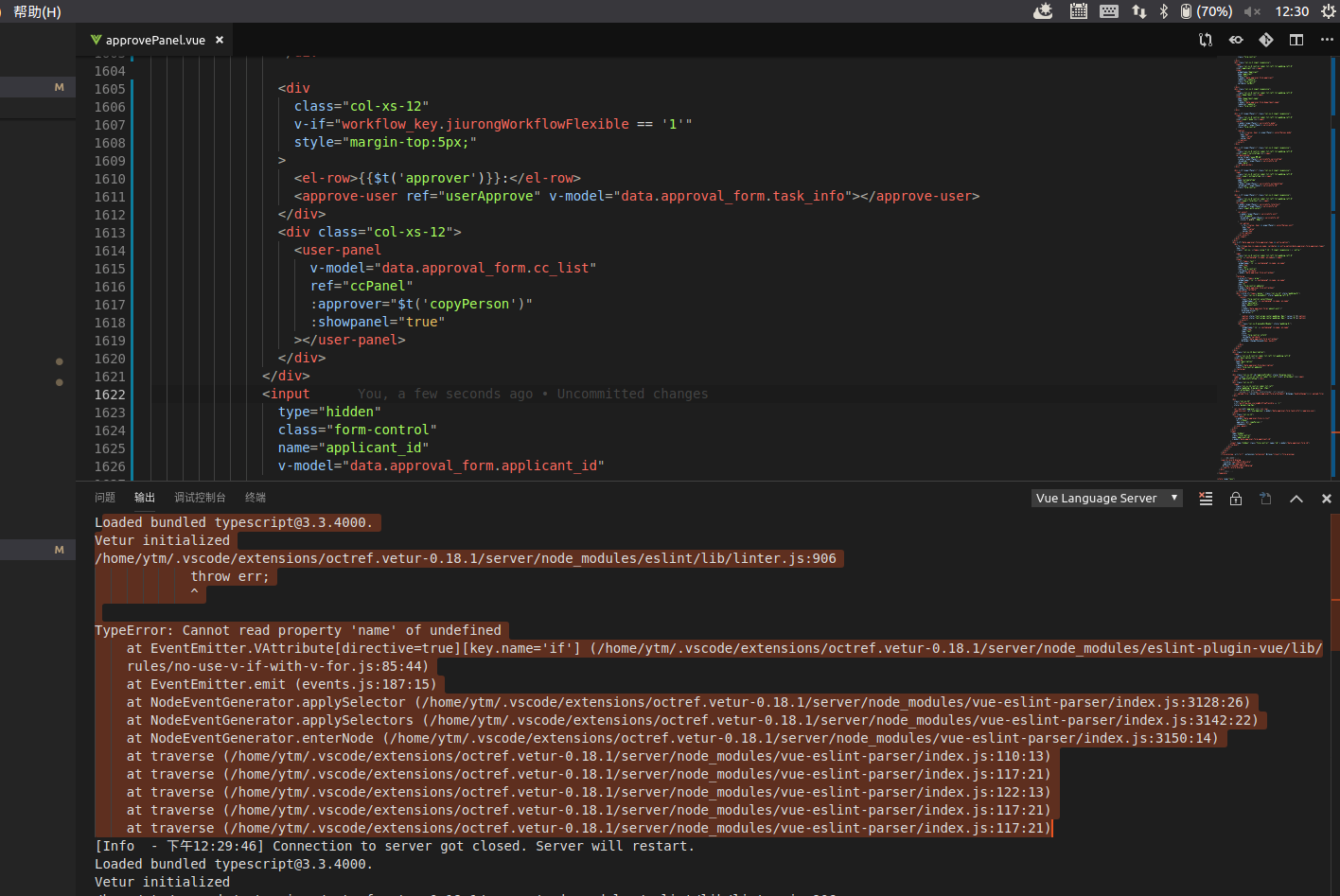Open the battery 70% menu
The width and height of the screenshot is (1340, 896).
click(x=1206, y=11)
